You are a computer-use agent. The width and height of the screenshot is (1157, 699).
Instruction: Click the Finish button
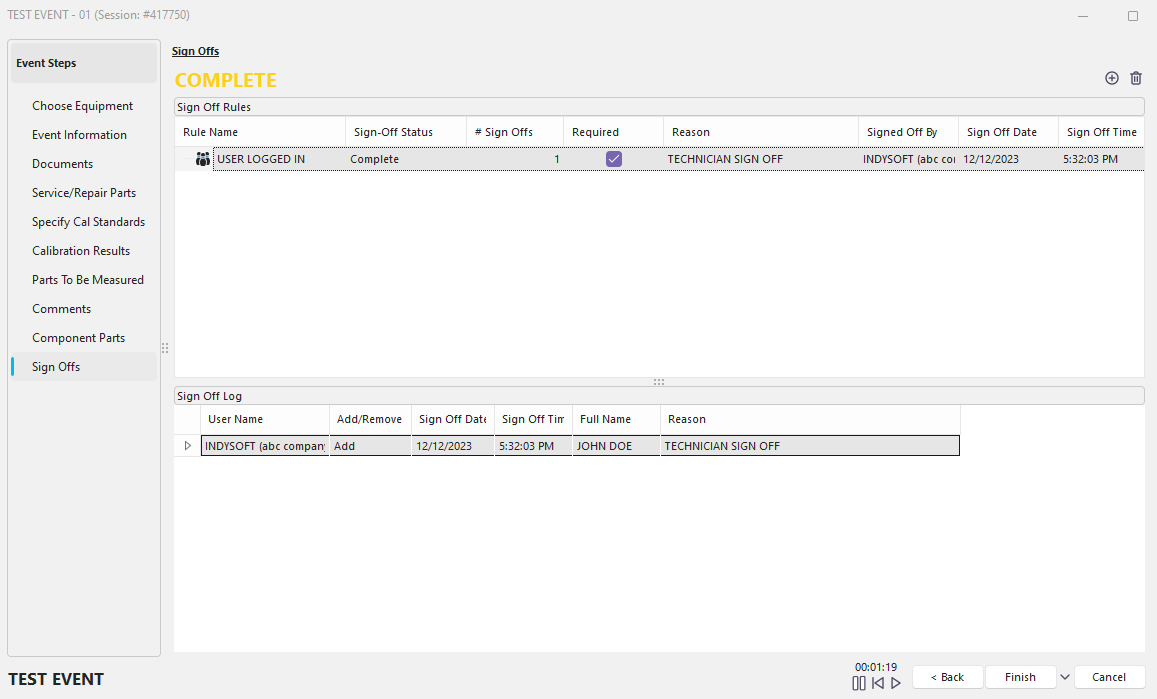(x=1020, y=677)
